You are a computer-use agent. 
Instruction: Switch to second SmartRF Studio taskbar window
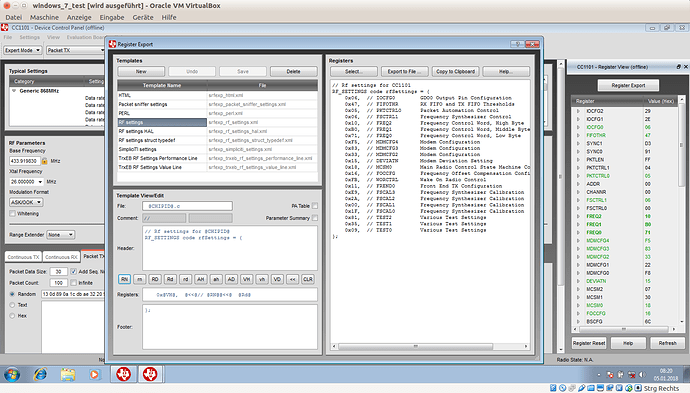click(x=150, y=374)
